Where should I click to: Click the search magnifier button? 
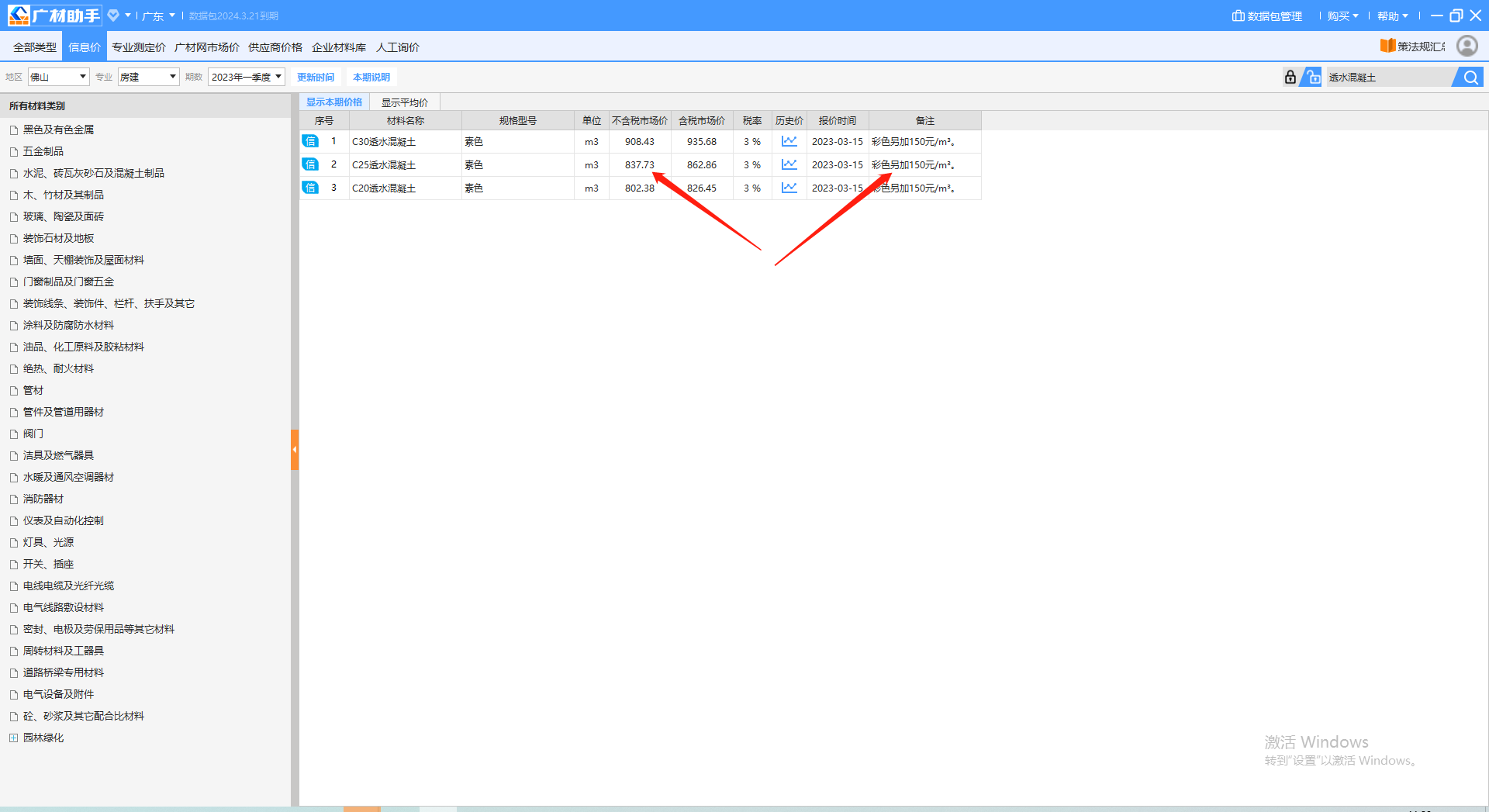(x=1470, y=77)
